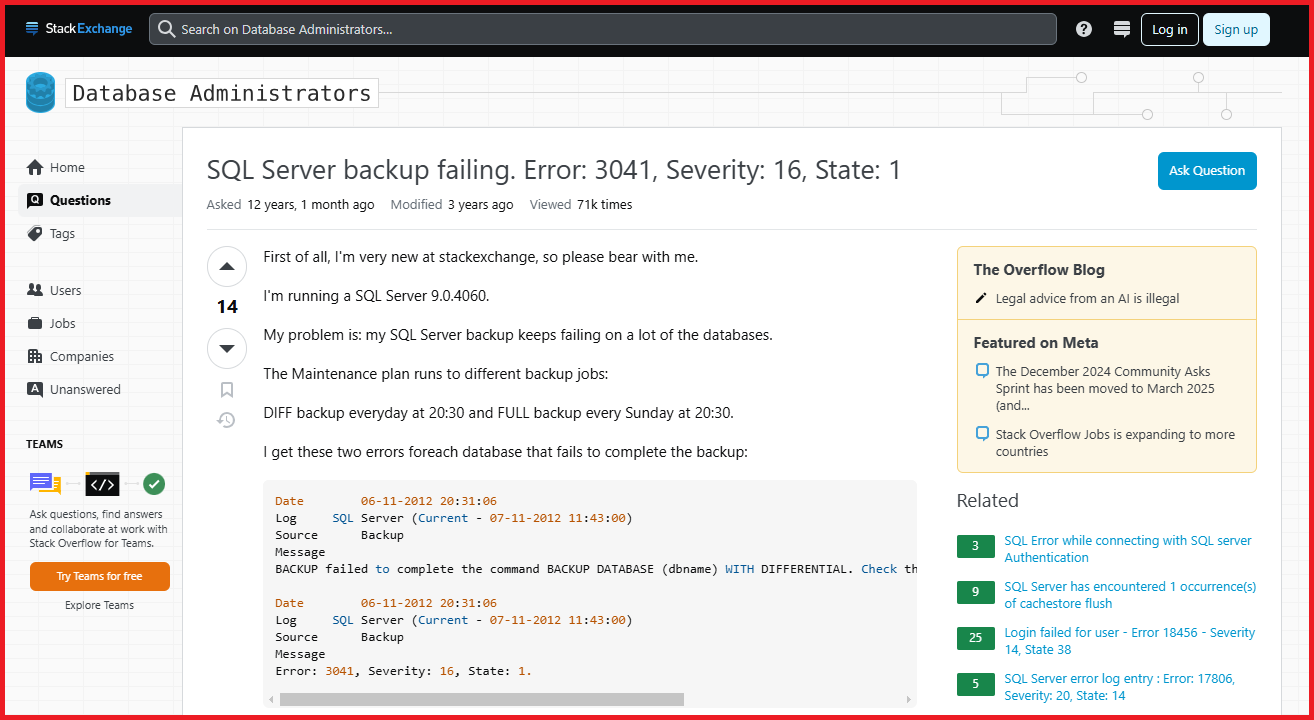This screenshot has width=1314, height=720.
Task: Click the Viewed 71k times text
Action: pos(581,204)
